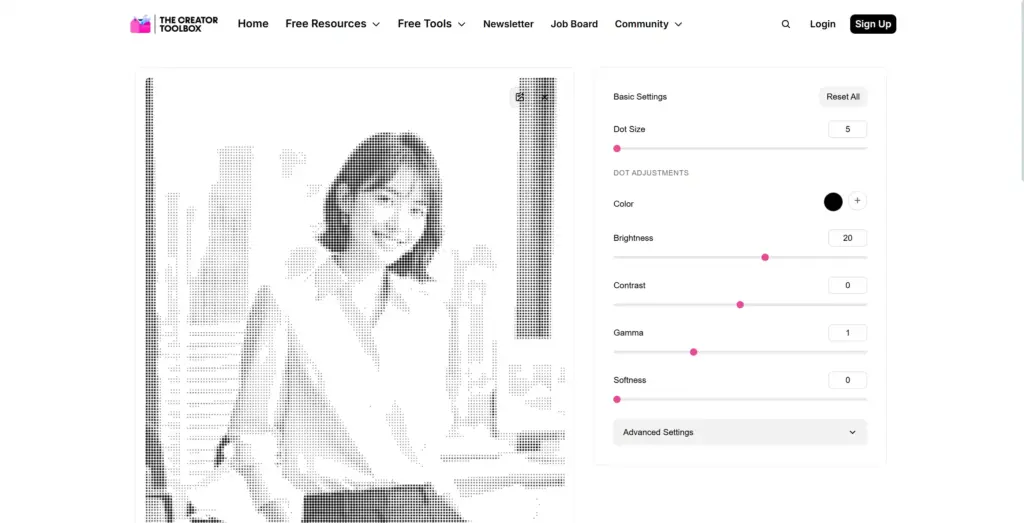Viewport: 1024px width, 523px height.
Task: Click the Gamma slider handle
Action: [693, 352]
